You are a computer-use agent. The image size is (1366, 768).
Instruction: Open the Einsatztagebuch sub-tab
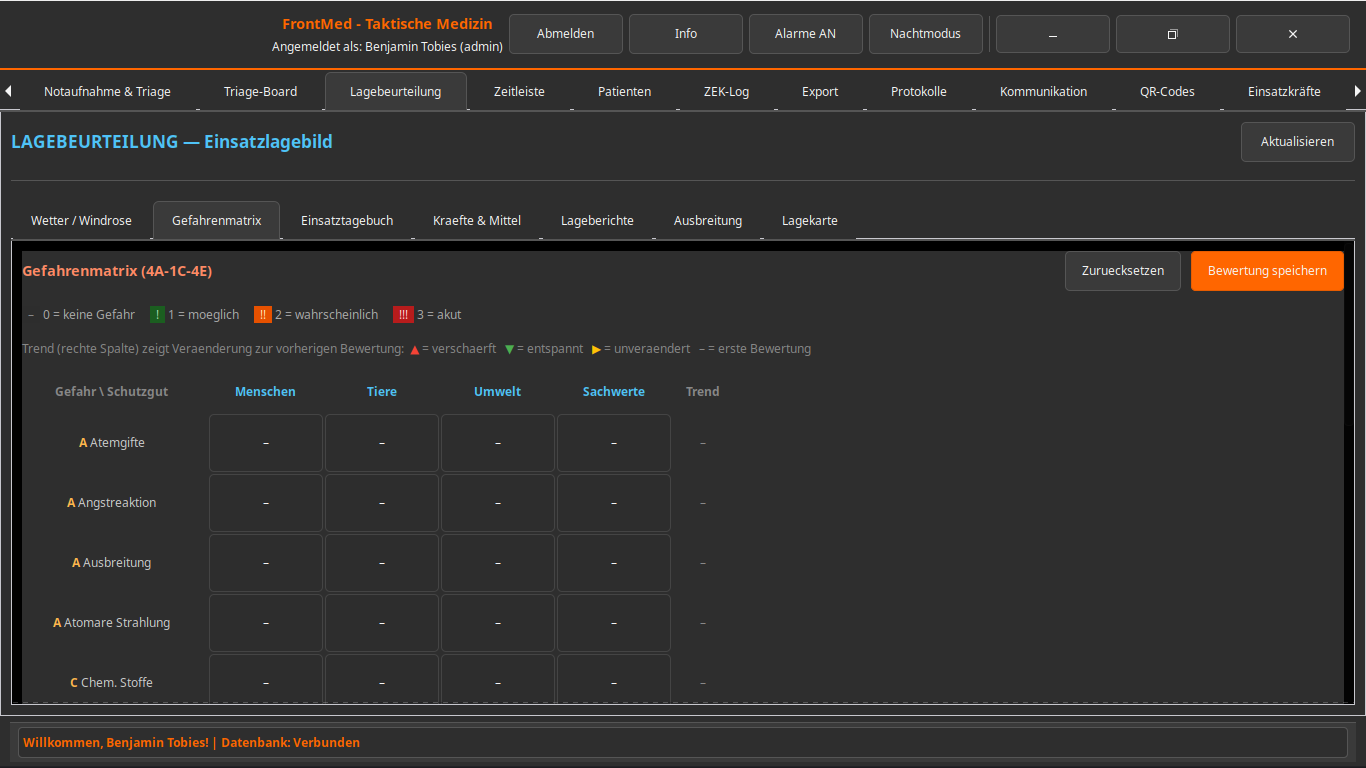[x=347, y=221]
